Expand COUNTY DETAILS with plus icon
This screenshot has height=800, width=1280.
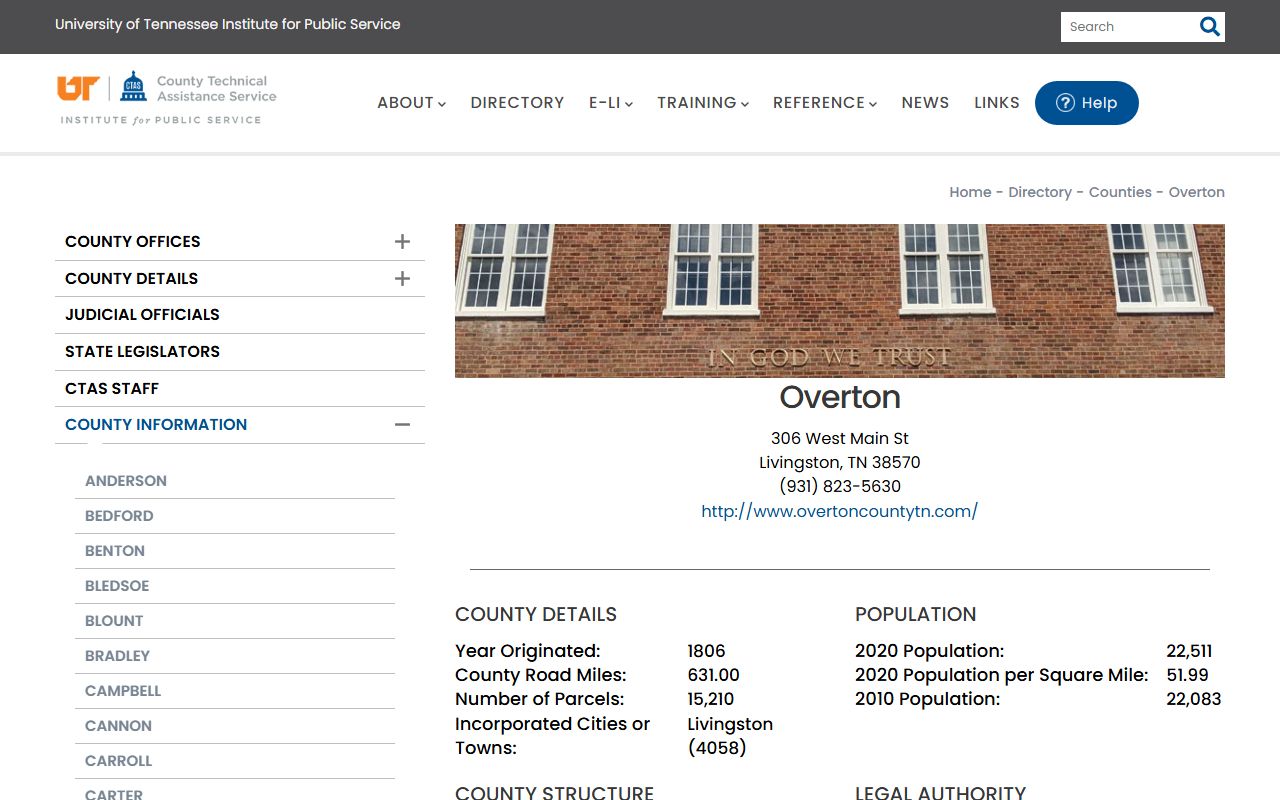tap(402, 279)
